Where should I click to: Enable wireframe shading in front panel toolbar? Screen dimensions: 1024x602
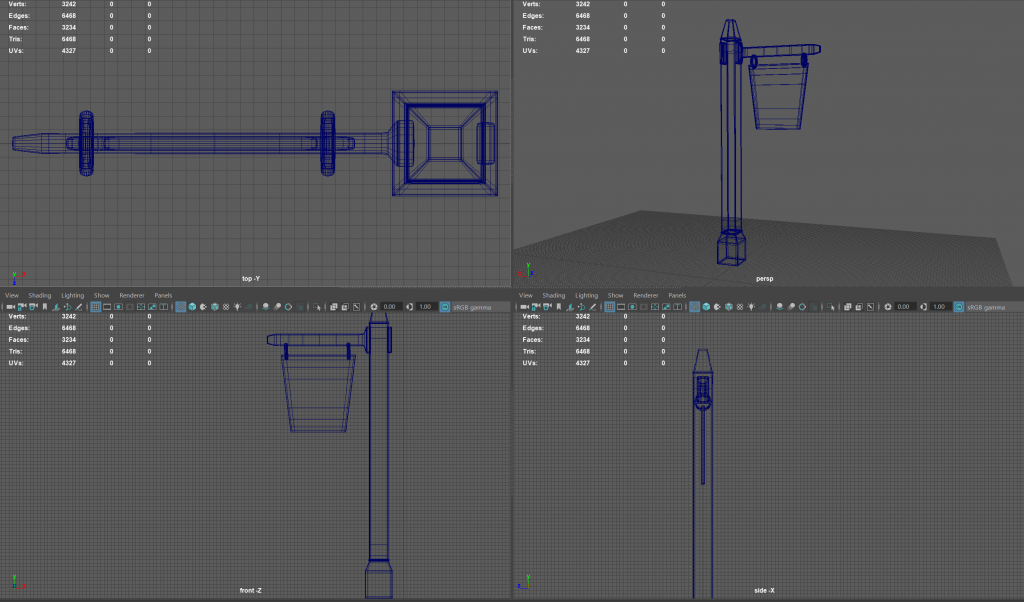[x=181, y=307]
